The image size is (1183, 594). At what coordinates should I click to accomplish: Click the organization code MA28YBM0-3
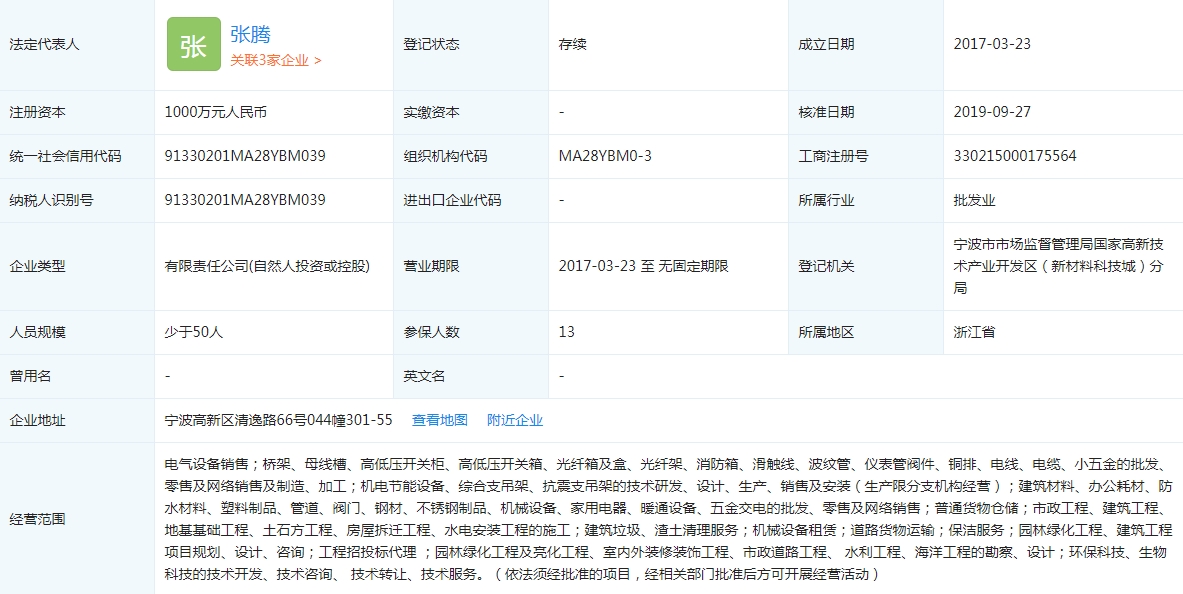point(605,156)
